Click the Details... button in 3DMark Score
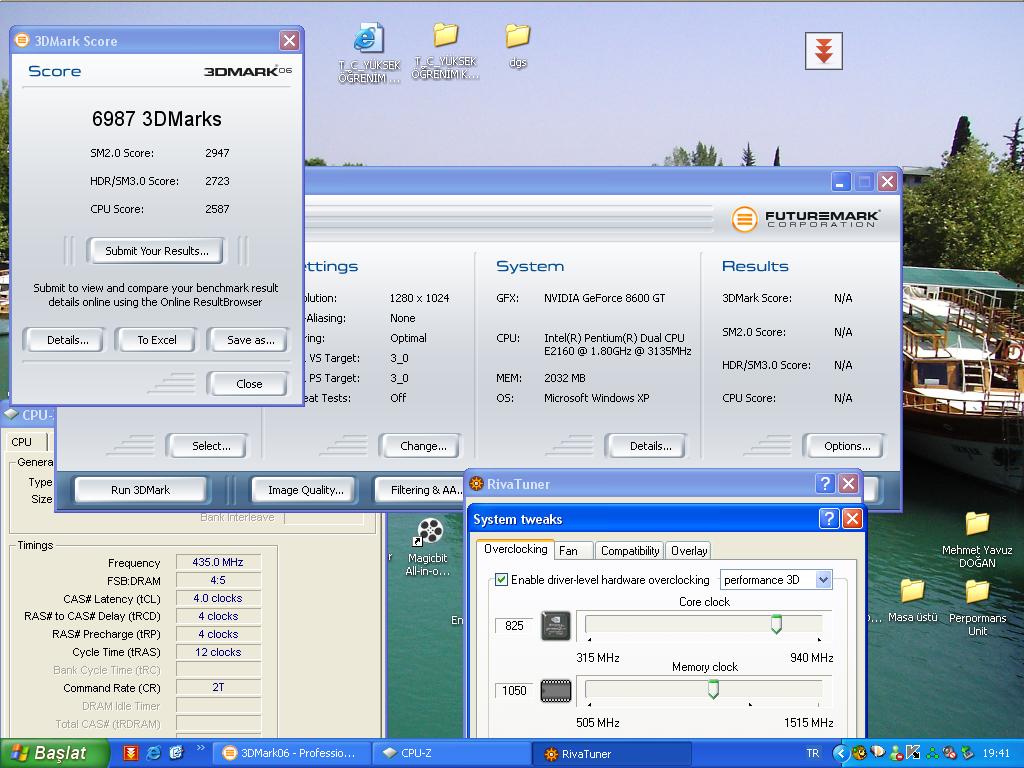 click(64, 340)
